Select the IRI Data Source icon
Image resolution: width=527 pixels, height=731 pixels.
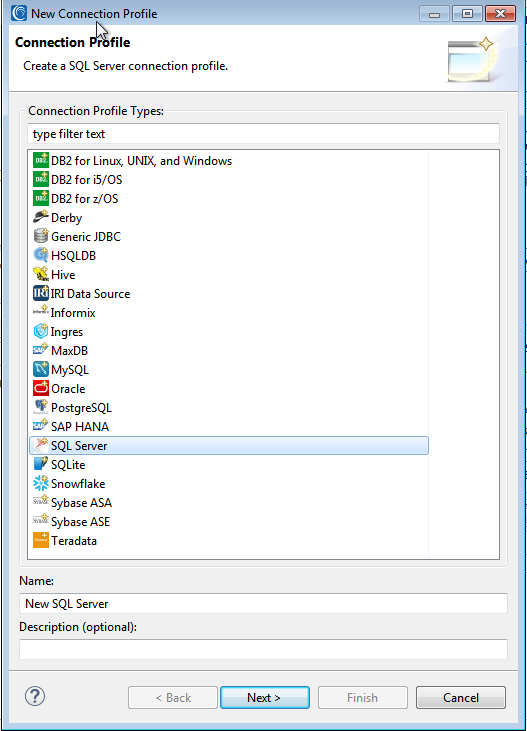click(x=41, y=293)
